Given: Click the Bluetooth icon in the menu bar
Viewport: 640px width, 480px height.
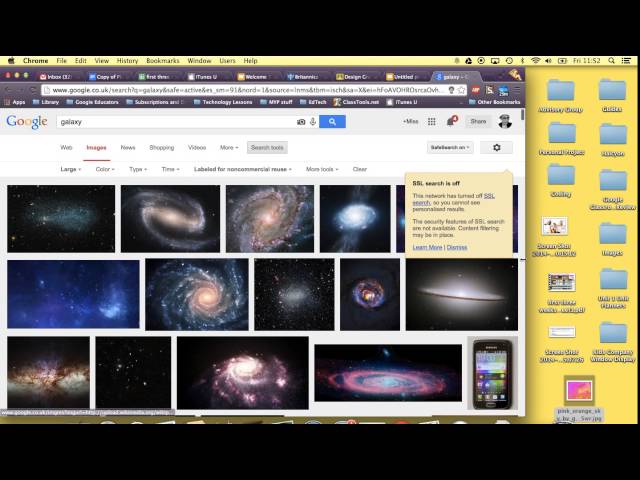Looking at the screenshot, I should [522, 60].
